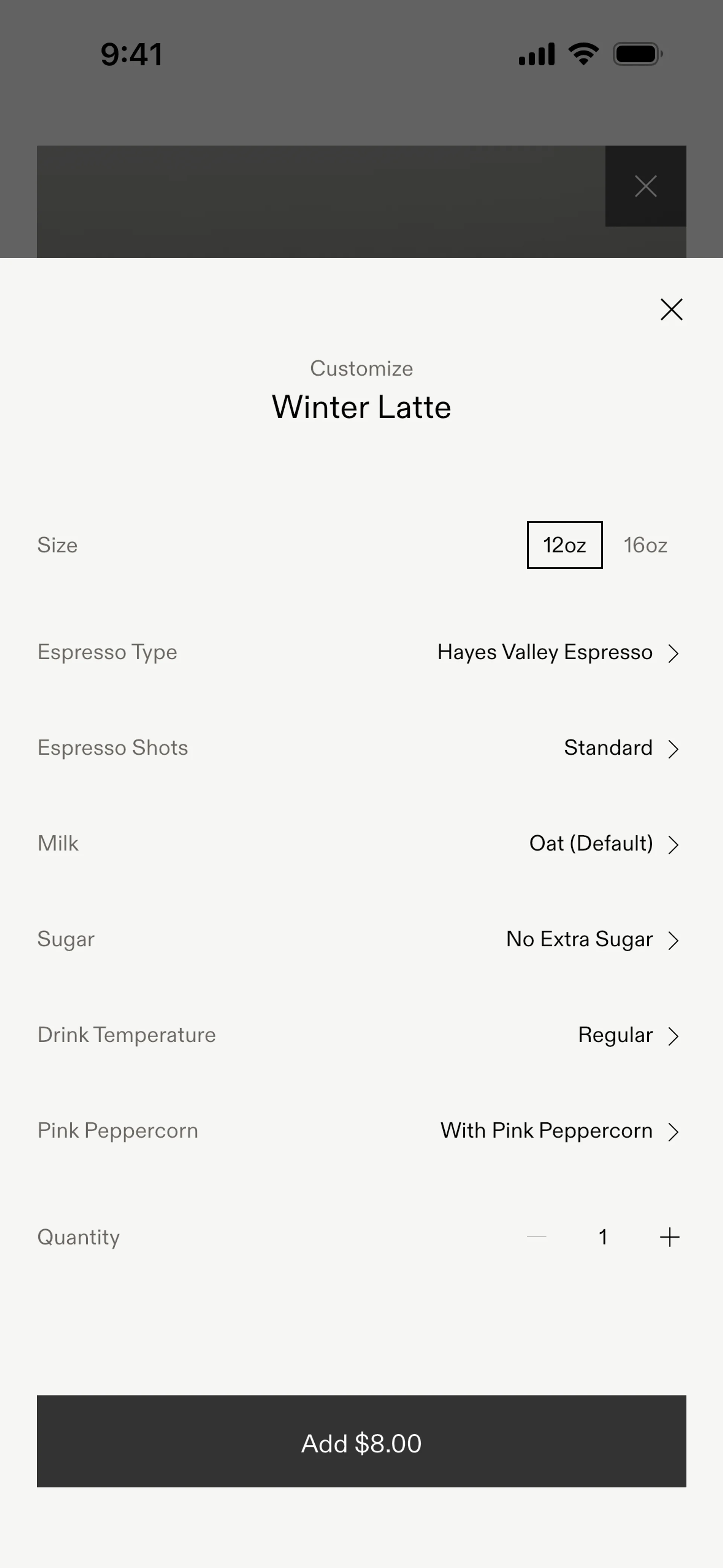Decrease quantity with the minus icon
Image resolution: width=723 pixels, height=1568 pixels.
[x=536, y=1237]
